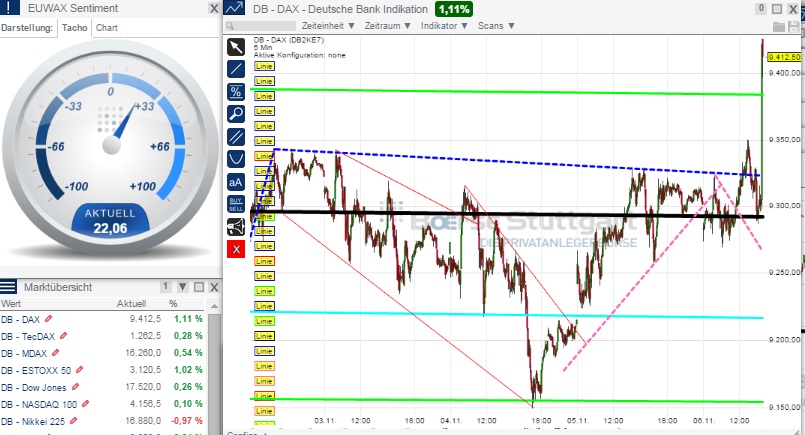
Task: Click the pencil icon next to DB - NASDAQ 100
Action: (86, 404)
